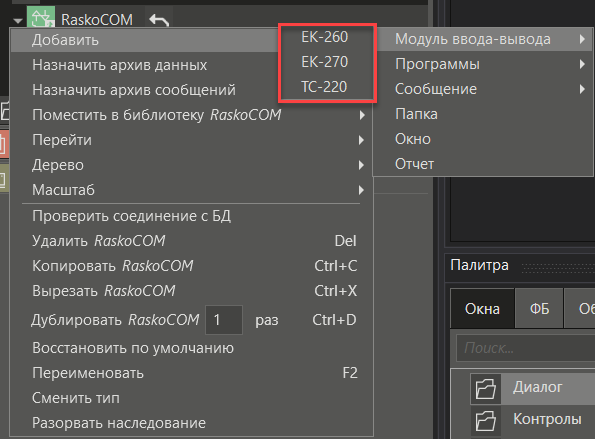
Task: Switch to the Окна palette tab
Action: (x=482, y=308)
